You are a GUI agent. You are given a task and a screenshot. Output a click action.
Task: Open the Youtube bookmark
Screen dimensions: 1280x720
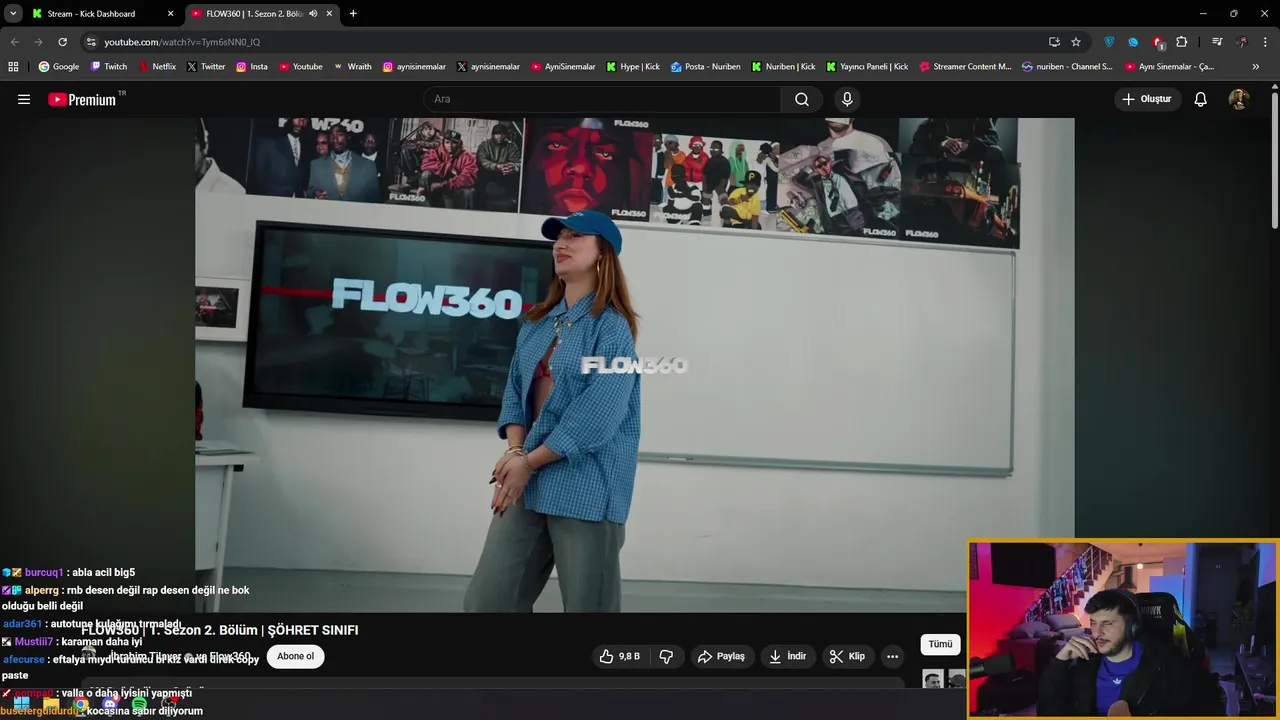[301, 67]
